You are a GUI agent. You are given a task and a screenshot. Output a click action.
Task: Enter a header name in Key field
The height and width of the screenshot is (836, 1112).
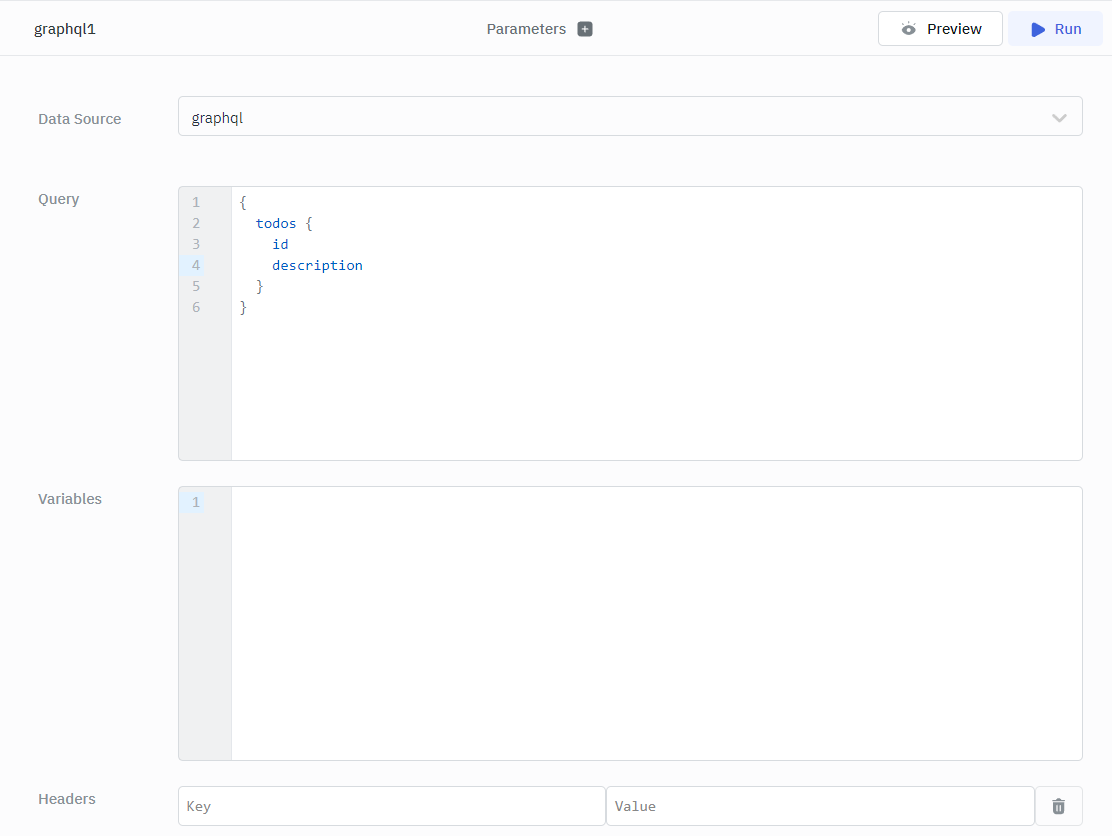391,806
